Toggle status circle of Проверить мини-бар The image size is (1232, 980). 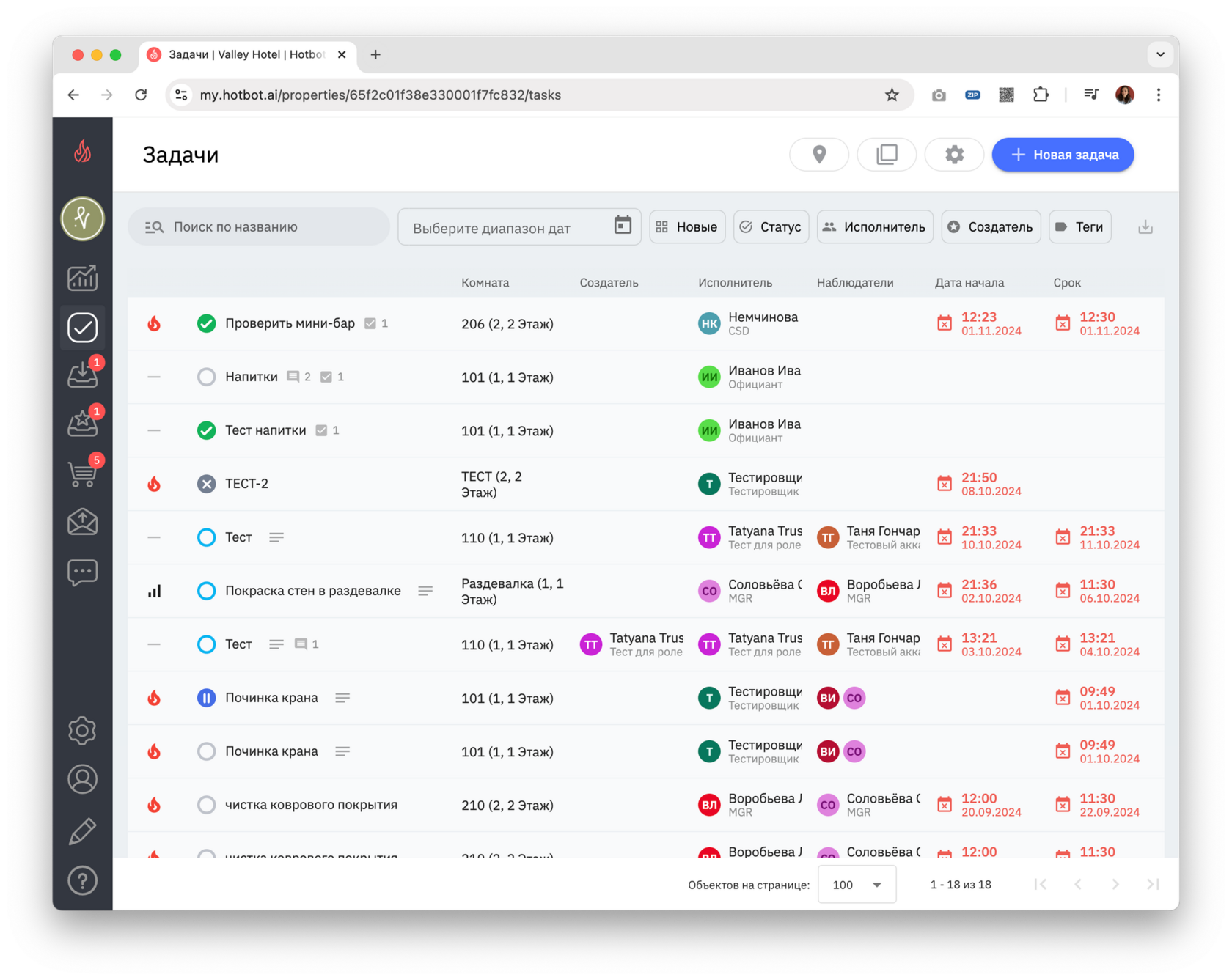tap(206, 323)
